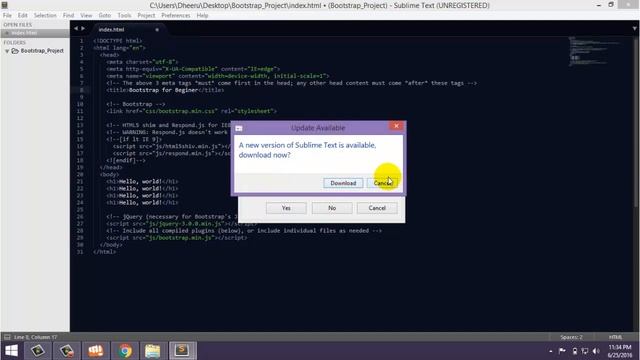Viewport: 640px width, 360px height.
Task: Close index.html via sidebar close icon
Action: [x=7, y=33]
